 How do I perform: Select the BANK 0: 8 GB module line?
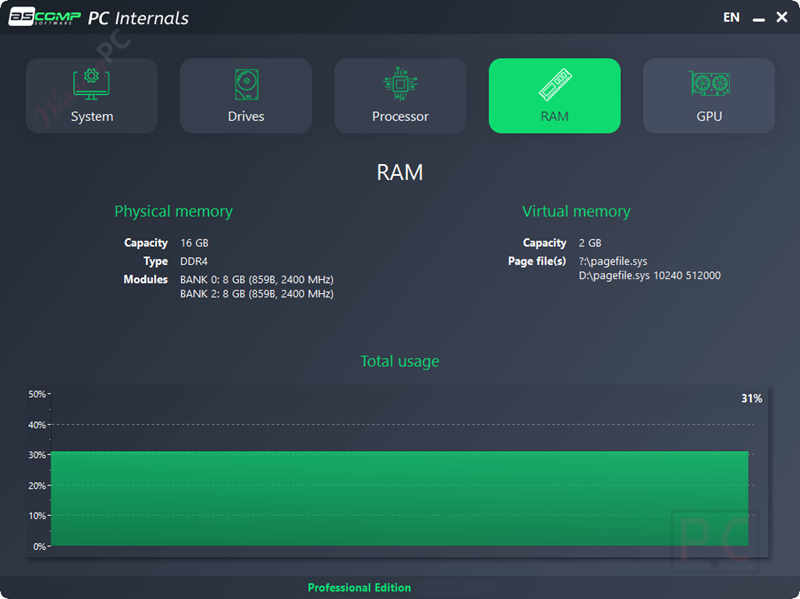[257, 280]
